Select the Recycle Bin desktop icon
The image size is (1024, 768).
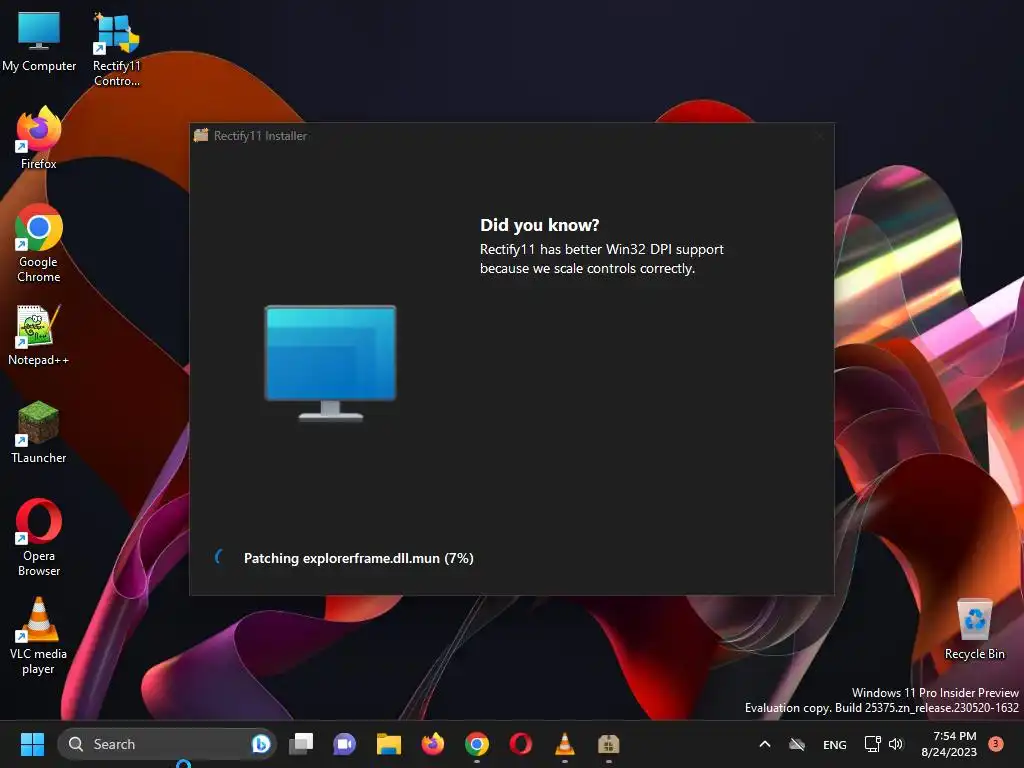coord(974,630)
